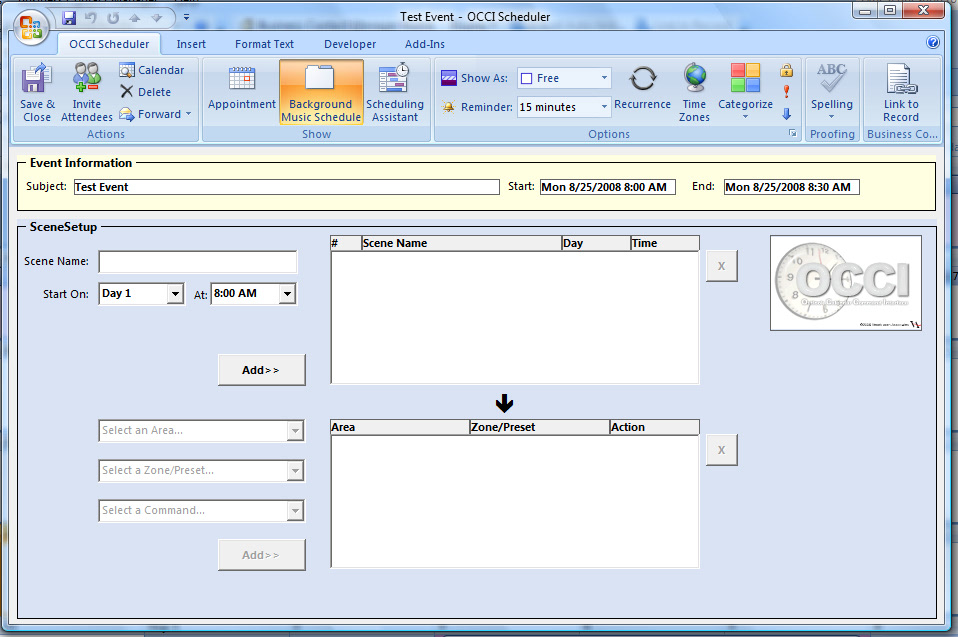Image resolution: width=958 pixels, height=637 pixels.
Task: Click the End date field
Action: pos(792,187)
